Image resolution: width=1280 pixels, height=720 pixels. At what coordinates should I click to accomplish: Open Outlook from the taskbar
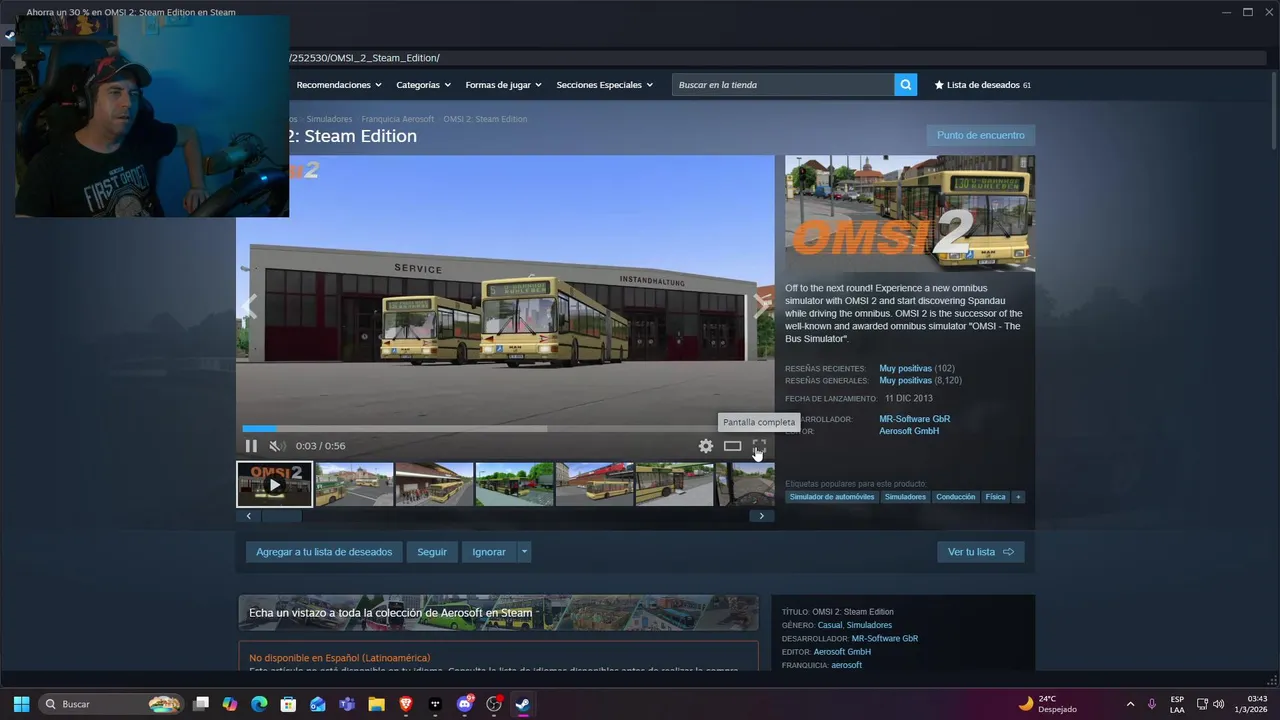pos(318,704)
